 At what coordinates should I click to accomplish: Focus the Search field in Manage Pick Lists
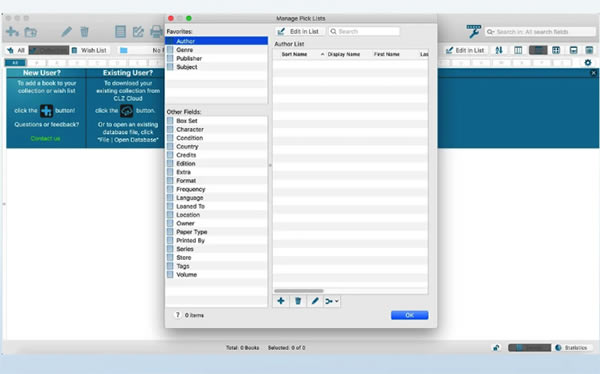(x=364, y=31)
